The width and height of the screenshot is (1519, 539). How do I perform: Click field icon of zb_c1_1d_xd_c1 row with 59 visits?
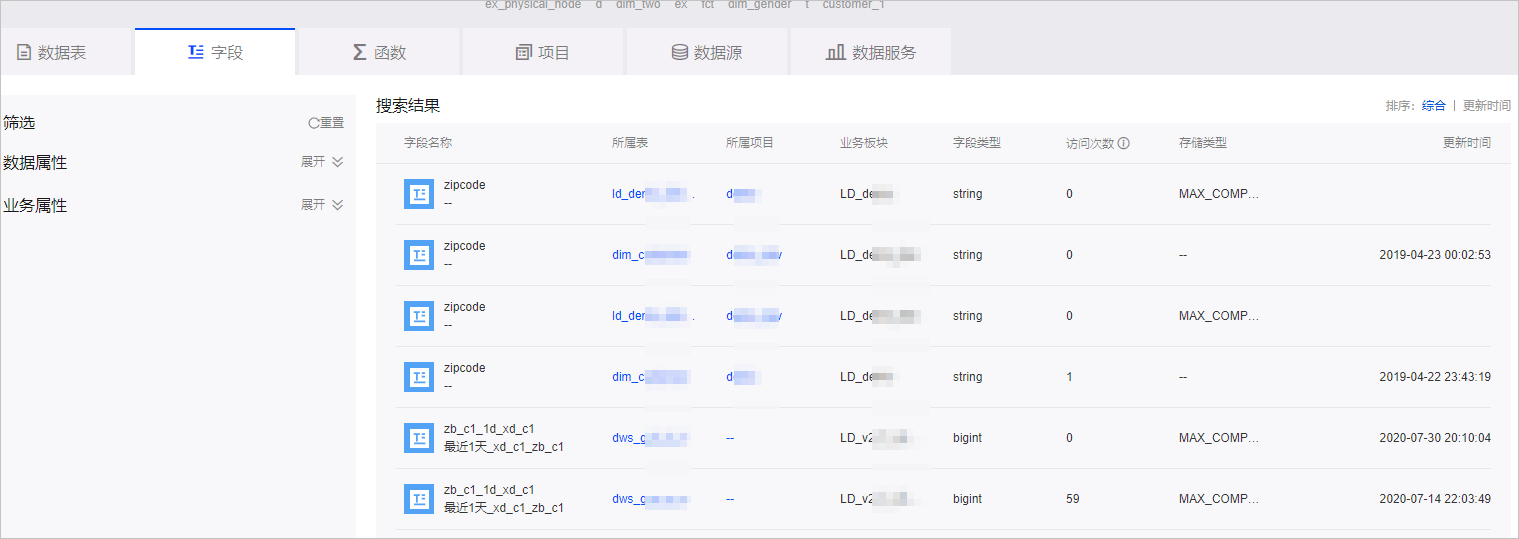[419, 499]
